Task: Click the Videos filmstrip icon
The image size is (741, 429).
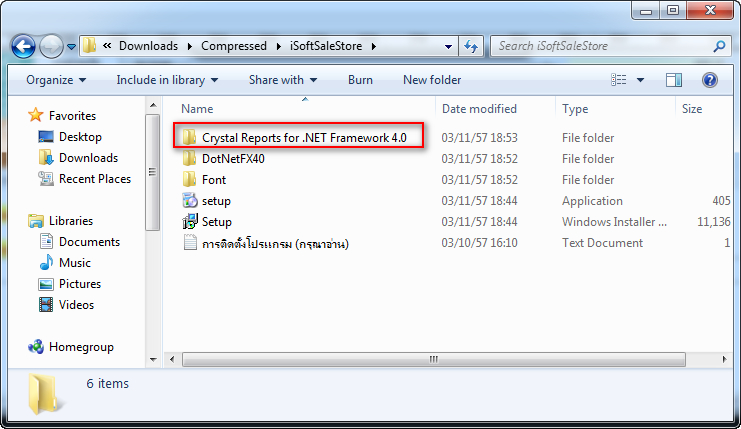Action: tap(46, 305)
